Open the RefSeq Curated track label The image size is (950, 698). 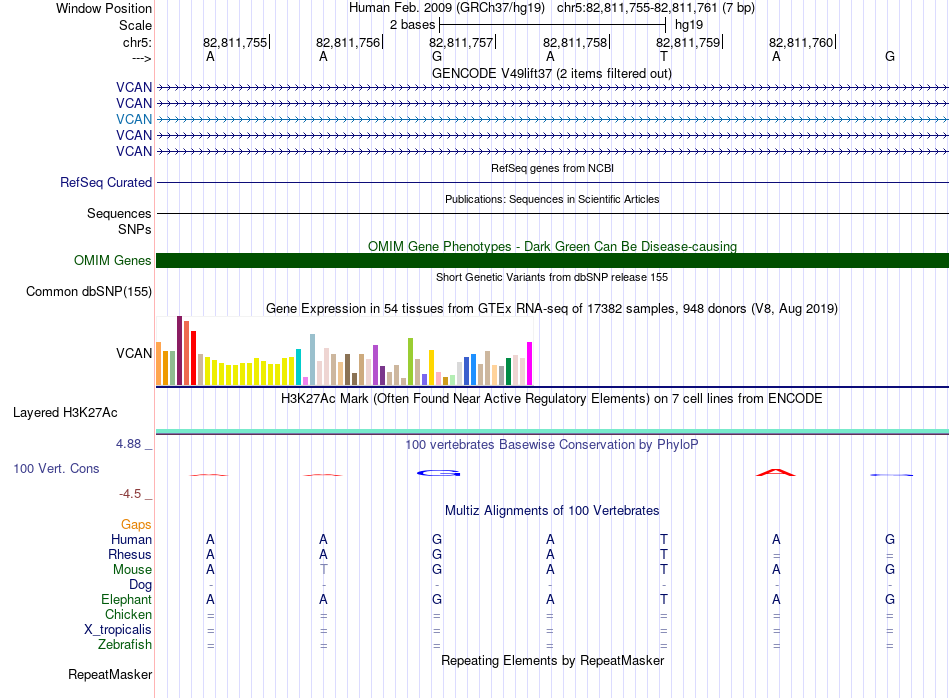point(106,182)
